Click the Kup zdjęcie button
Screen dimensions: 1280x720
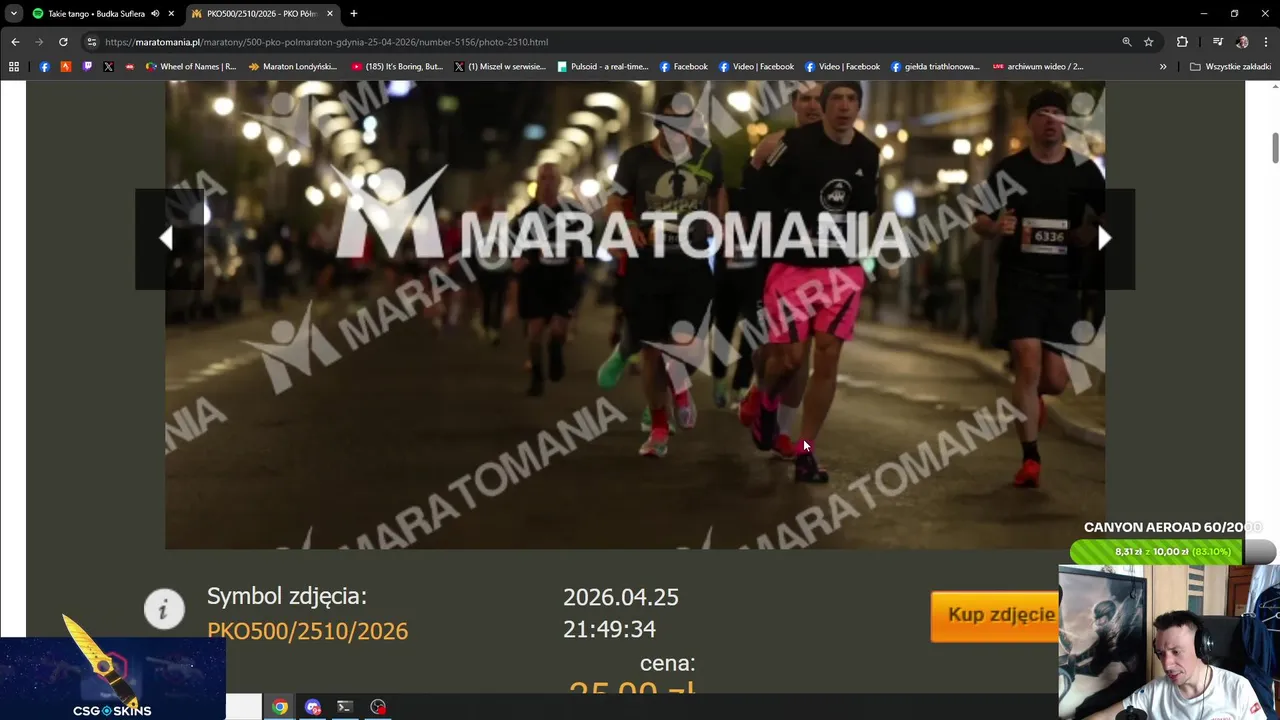click(994, 616)
